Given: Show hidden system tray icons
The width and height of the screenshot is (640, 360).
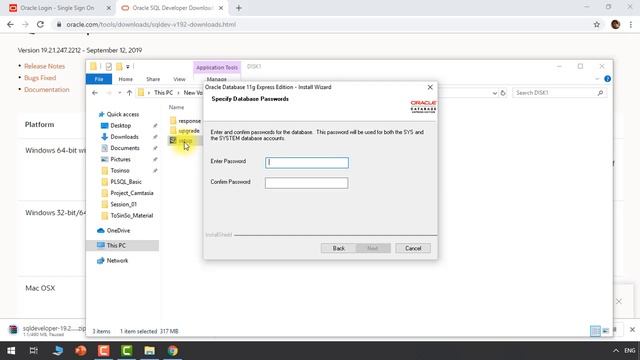Looking at the screenshot, I should (616, 351).
